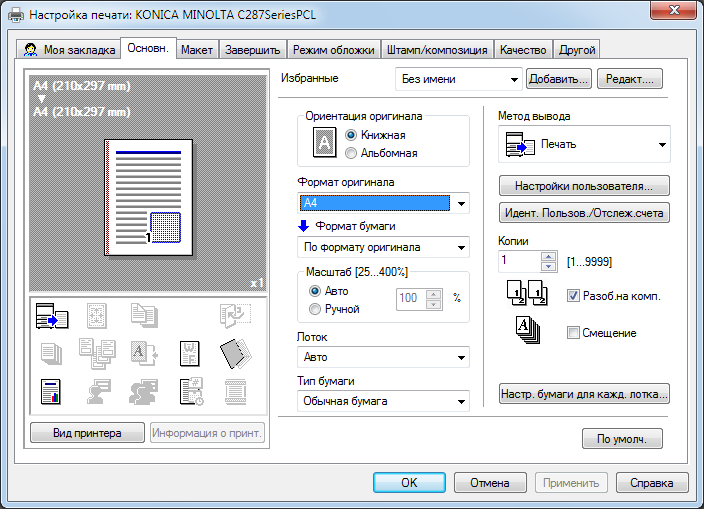This screenshot has width=704, height=509.
Task: Click the grayed letter A overlay icon
Action: [x=144, y=354]
